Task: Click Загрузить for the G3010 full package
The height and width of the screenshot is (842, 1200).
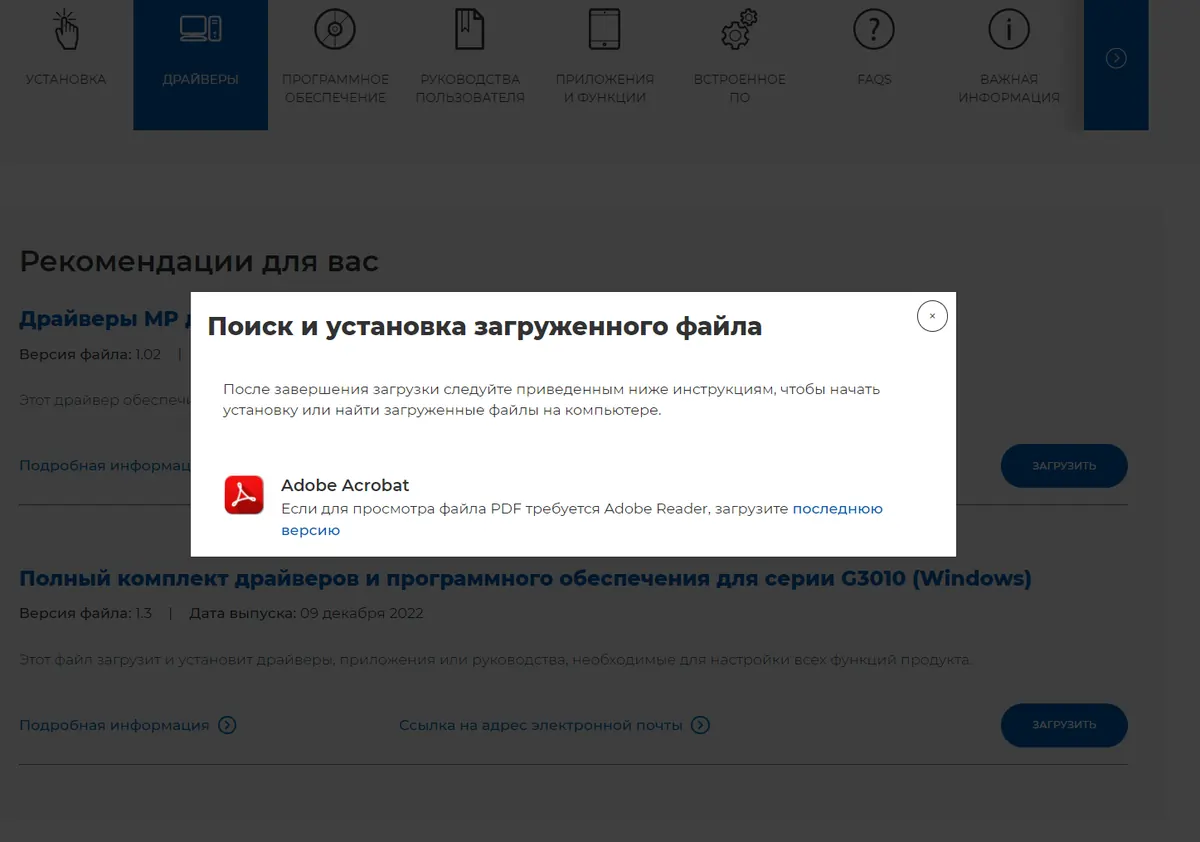Action: coord(1064,725)
